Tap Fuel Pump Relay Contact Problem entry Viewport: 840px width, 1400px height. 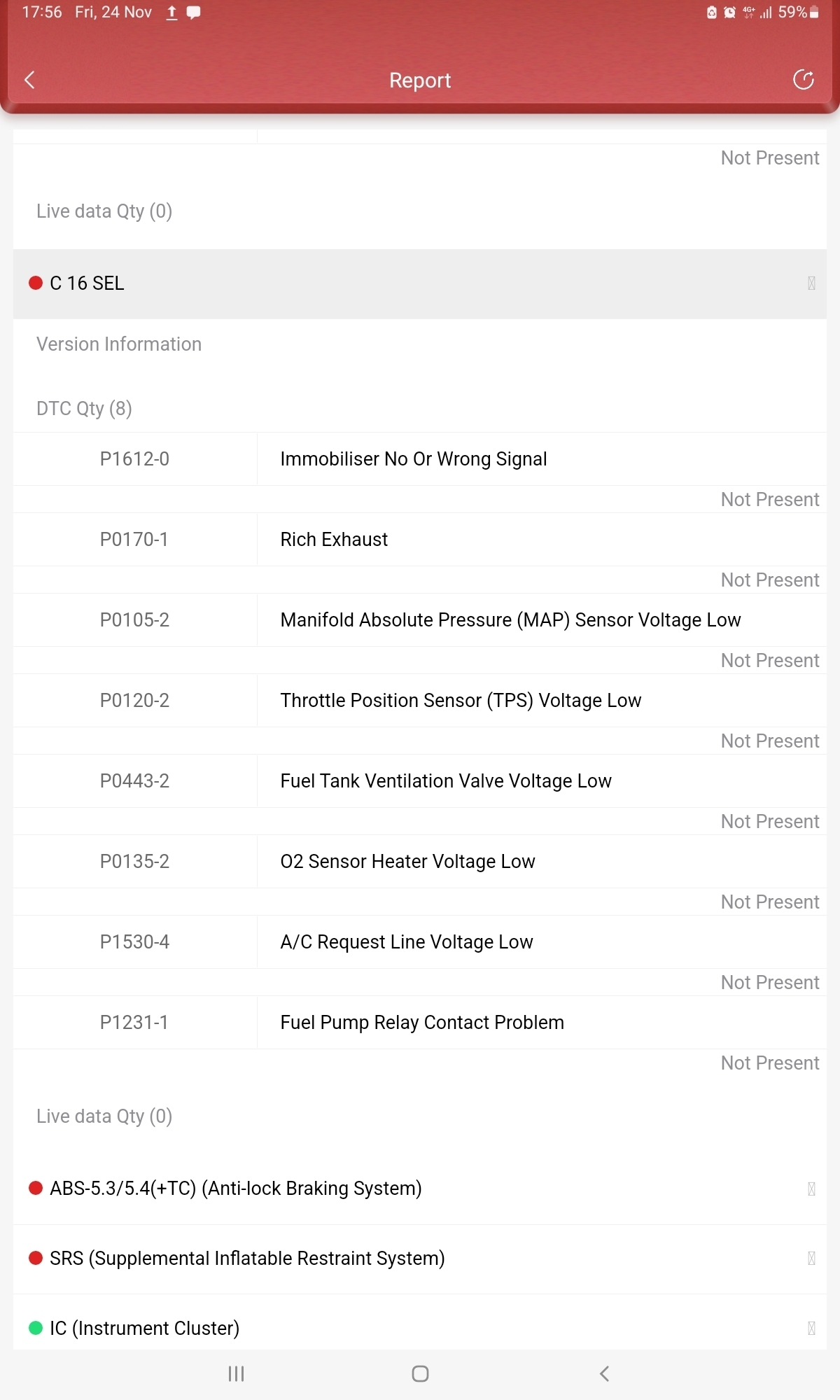(x=422, y=1023)
